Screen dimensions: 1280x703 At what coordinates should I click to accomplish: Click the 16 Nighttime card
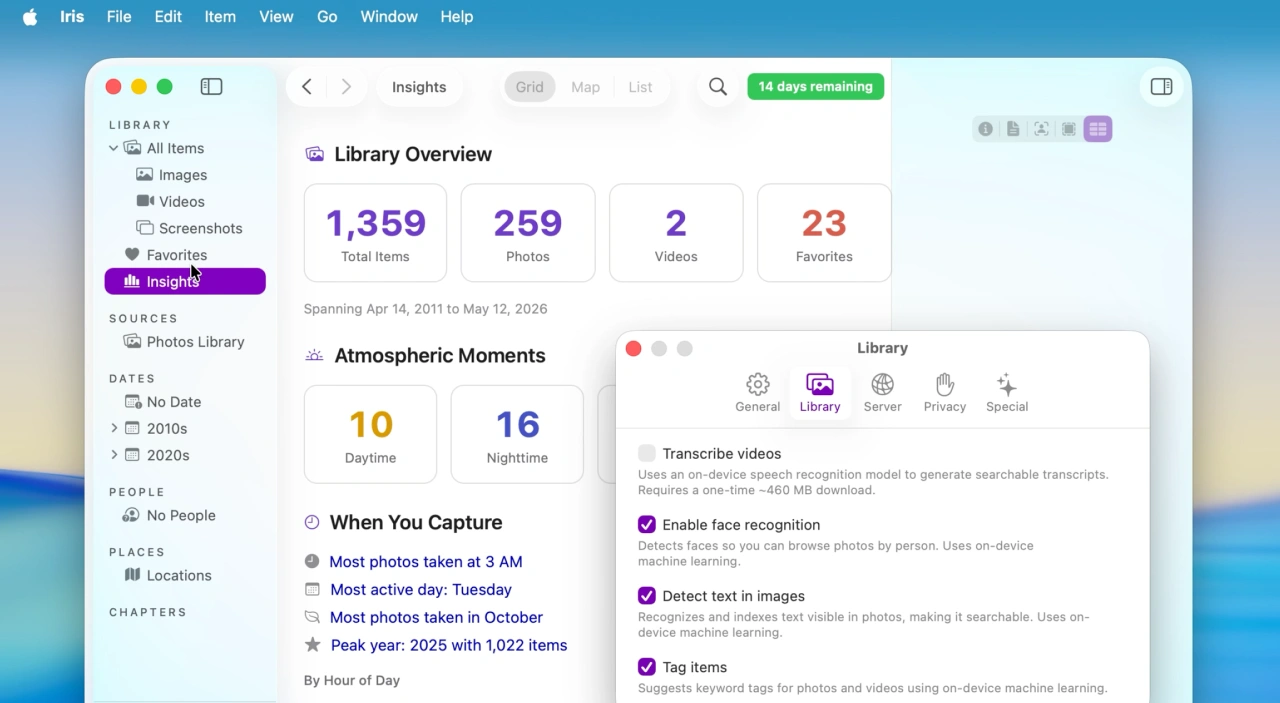(x=517, y=434)
